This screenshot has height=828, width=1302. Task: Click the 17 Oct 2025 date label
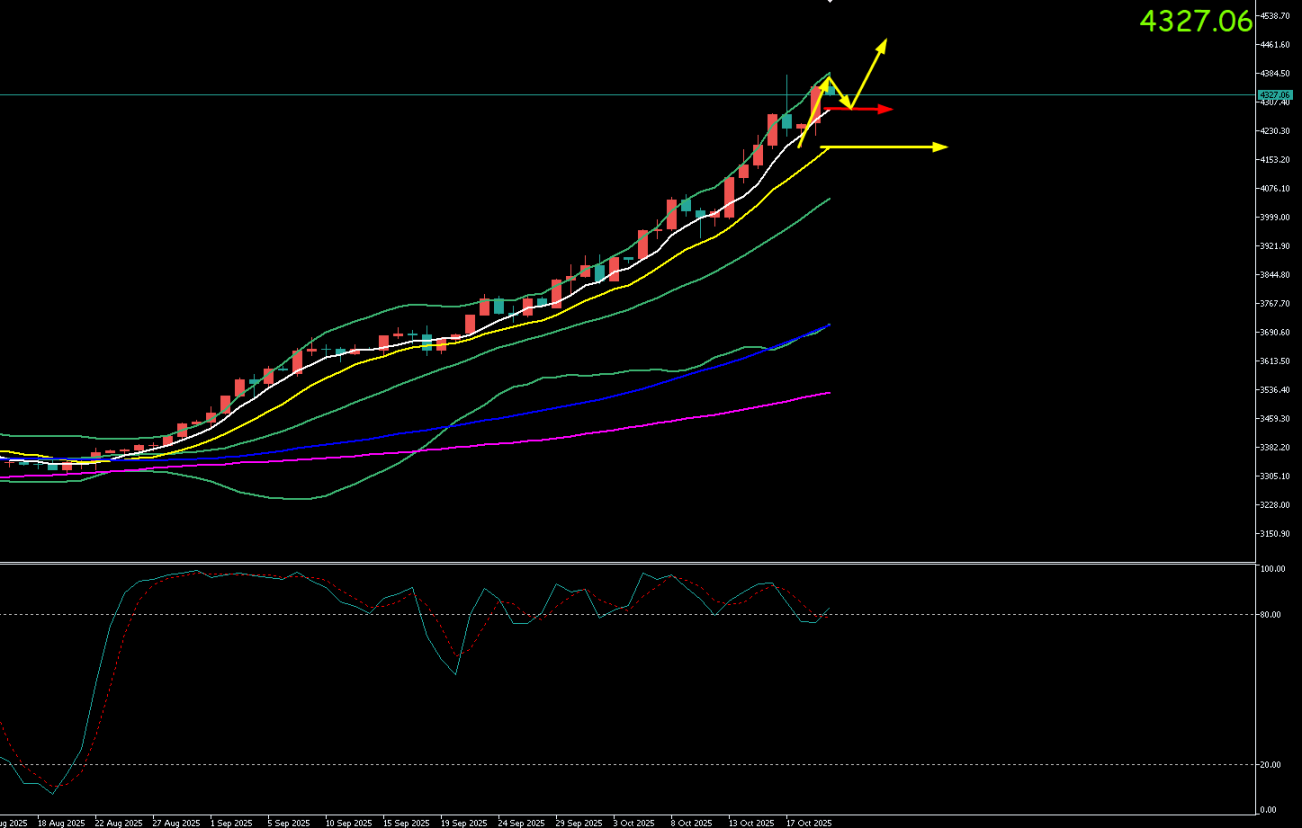pyautogui.click(x=808, y=823)
